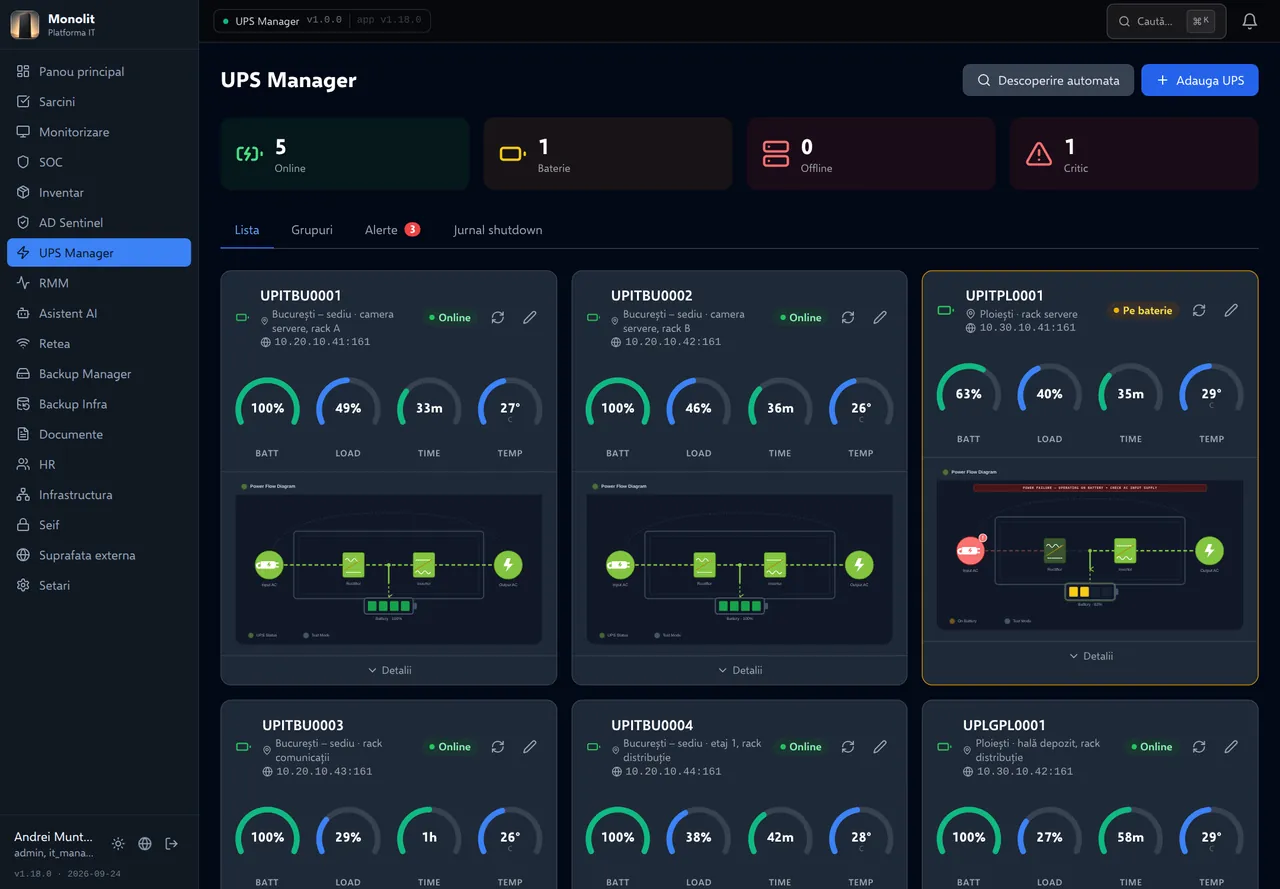
Task: Open the UPITPL0001 power flow diagram
Action: [1090, 554]
